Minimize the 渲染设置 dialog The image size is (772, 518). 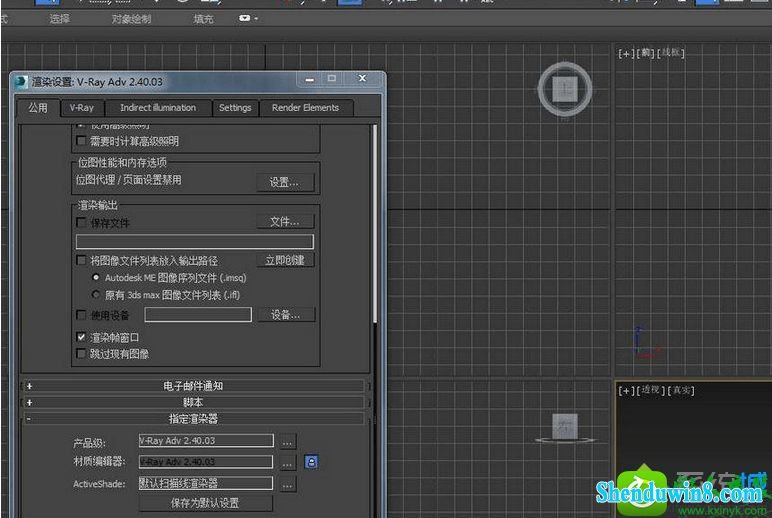(x=310, y=79)
